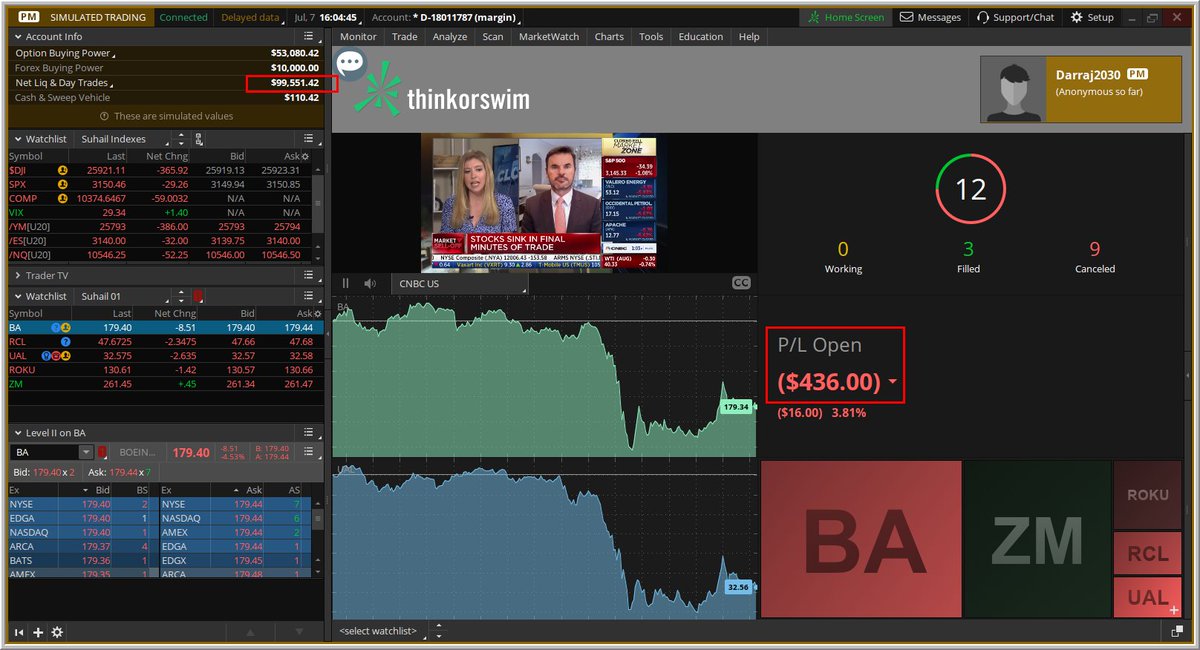
Task: Open Trader TV gadget menu icon
Action: coord(309,275)
